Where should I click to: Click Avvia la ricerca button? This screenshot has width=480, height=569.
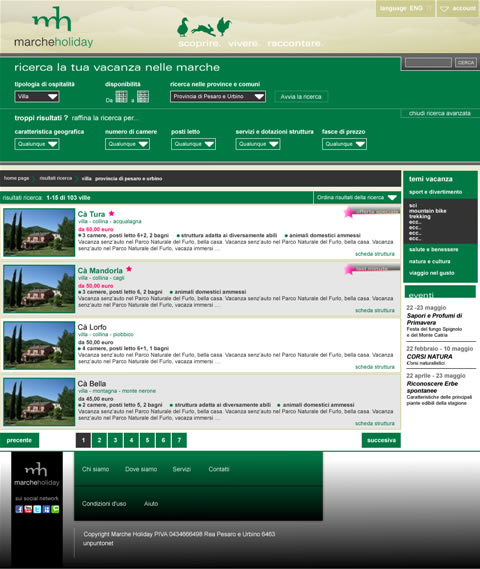[x=301, y=97]
